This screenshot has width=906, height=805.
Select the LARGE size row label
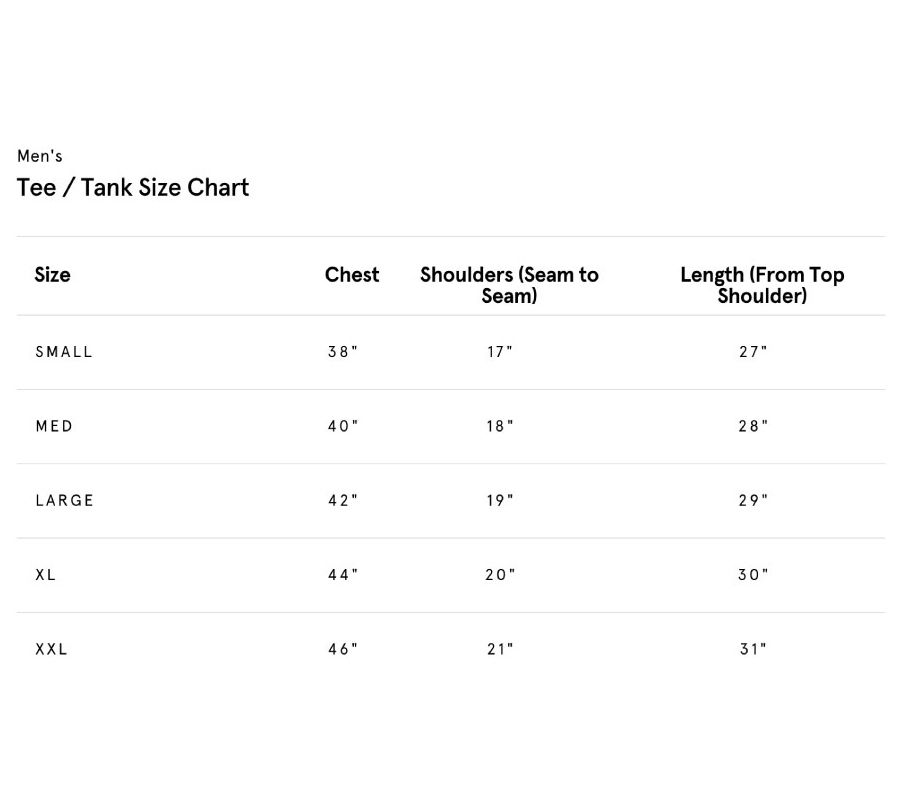point(65,501)
